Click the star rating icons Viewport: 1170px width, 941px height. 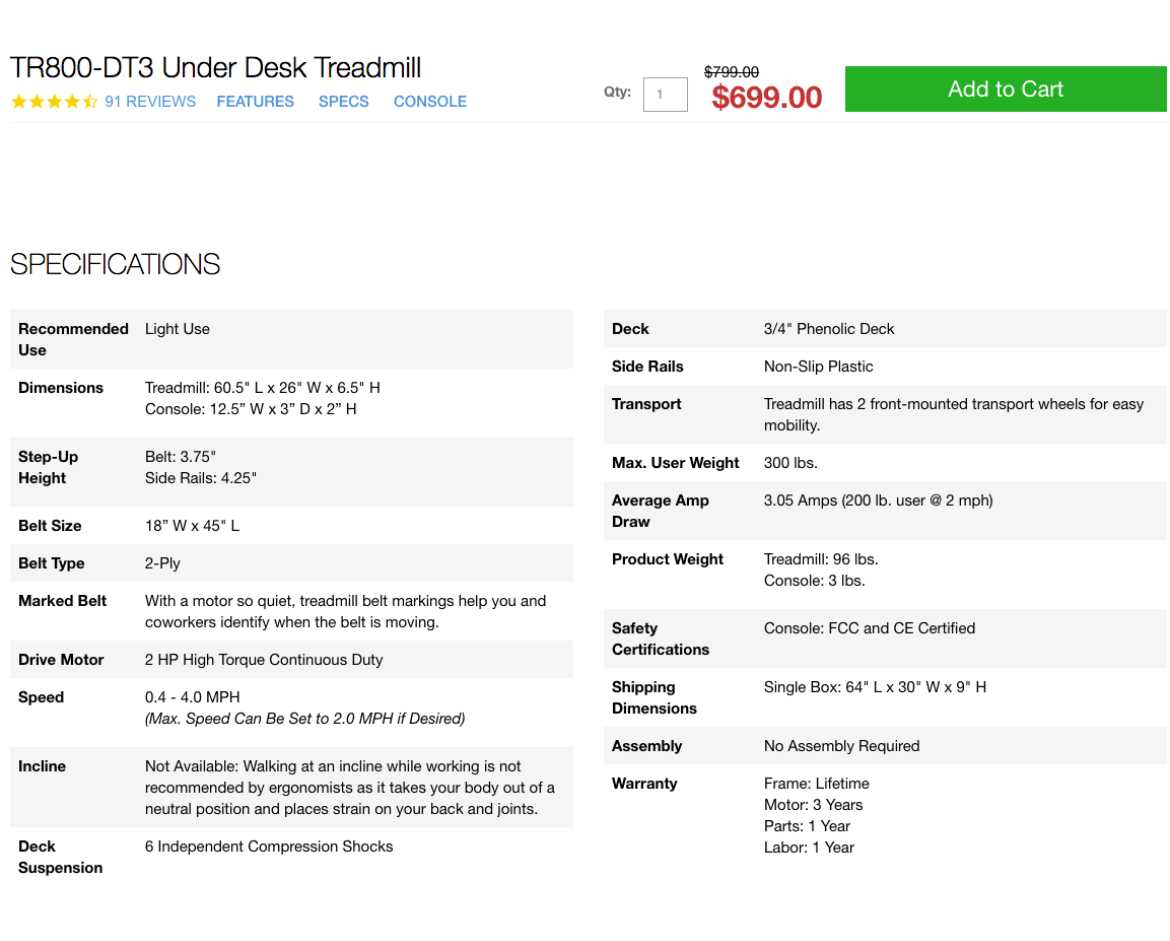[54, 102]
